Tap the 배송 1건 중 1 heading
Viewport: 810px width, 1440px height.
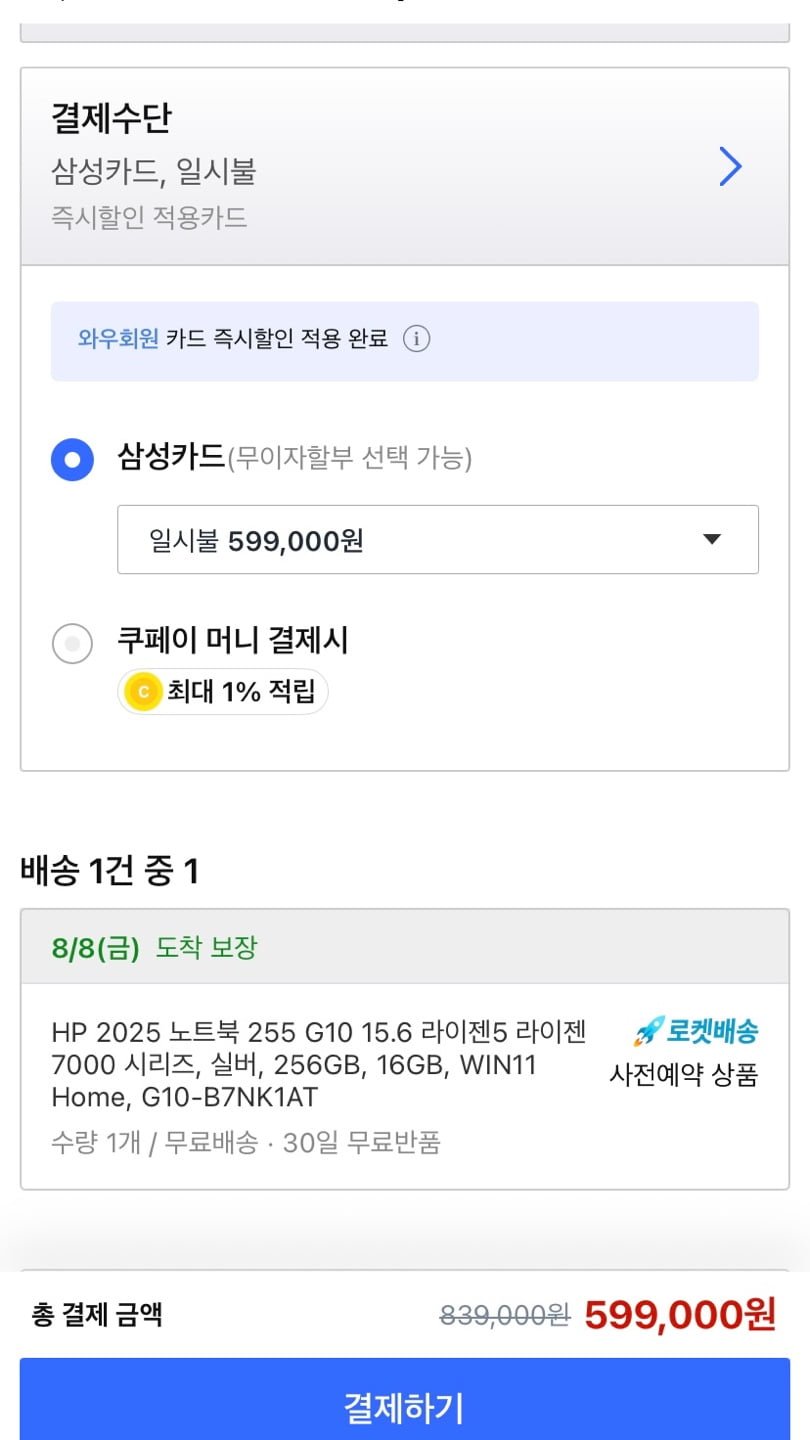pyautogui.click(x=109, y=871)
